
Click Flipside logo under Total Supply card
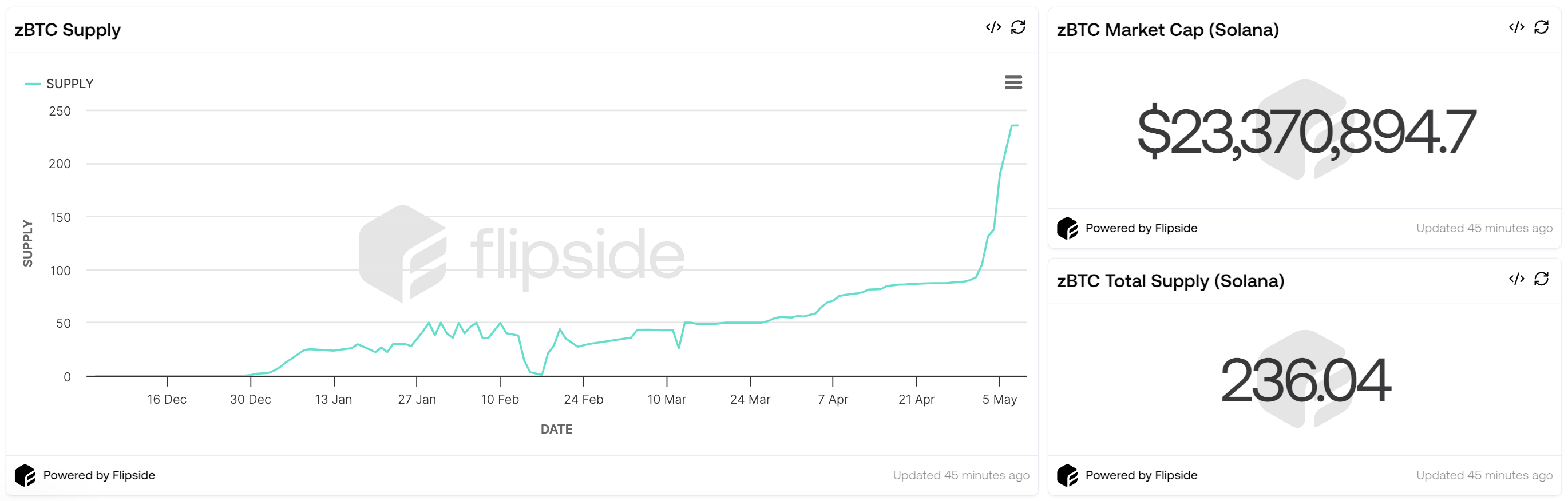click(x=1067, y=475)
